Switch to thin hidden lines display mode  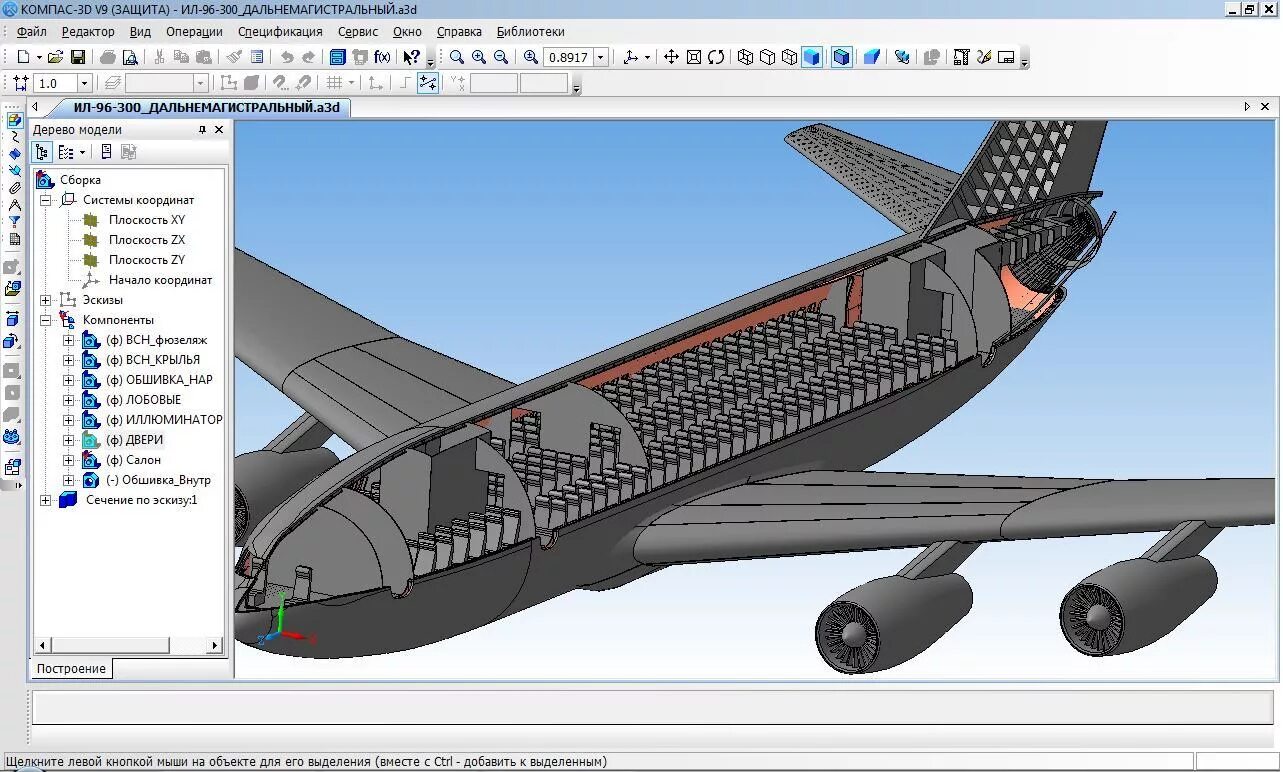789,57
